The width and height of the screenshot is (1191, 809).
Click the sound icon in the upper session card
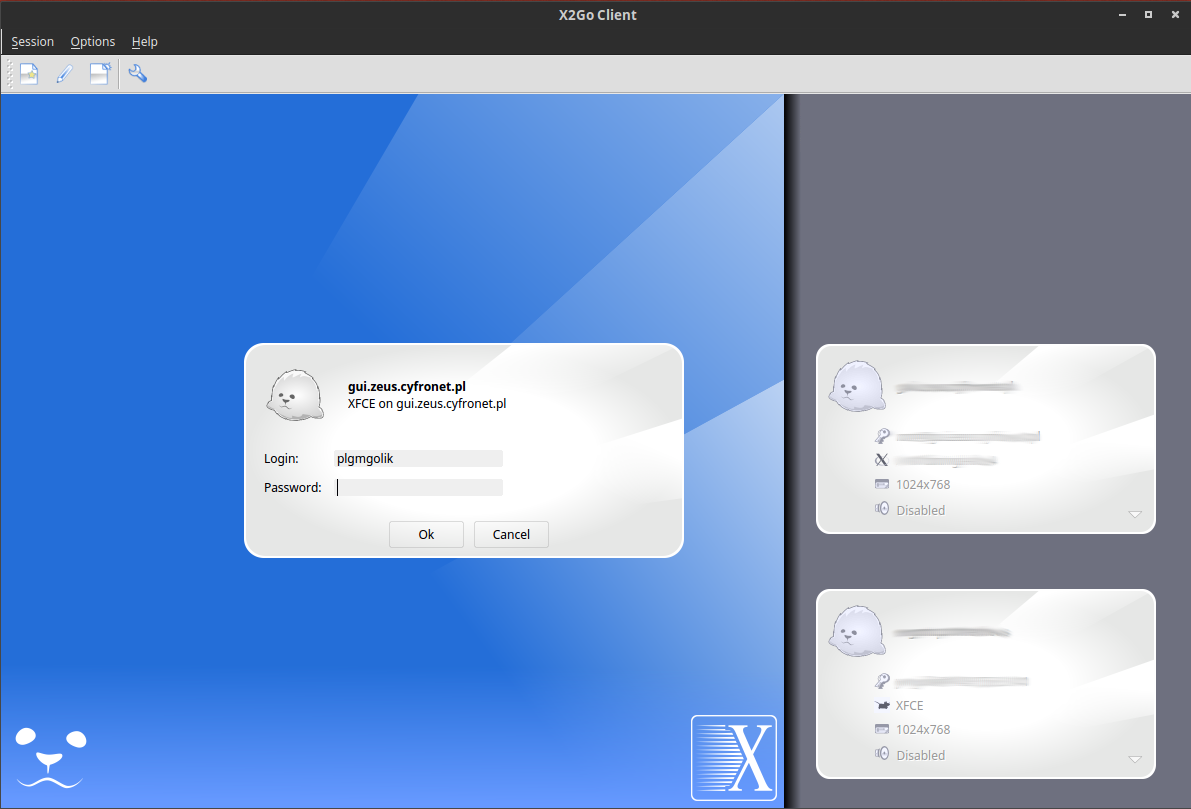click(x=882, y=509)
